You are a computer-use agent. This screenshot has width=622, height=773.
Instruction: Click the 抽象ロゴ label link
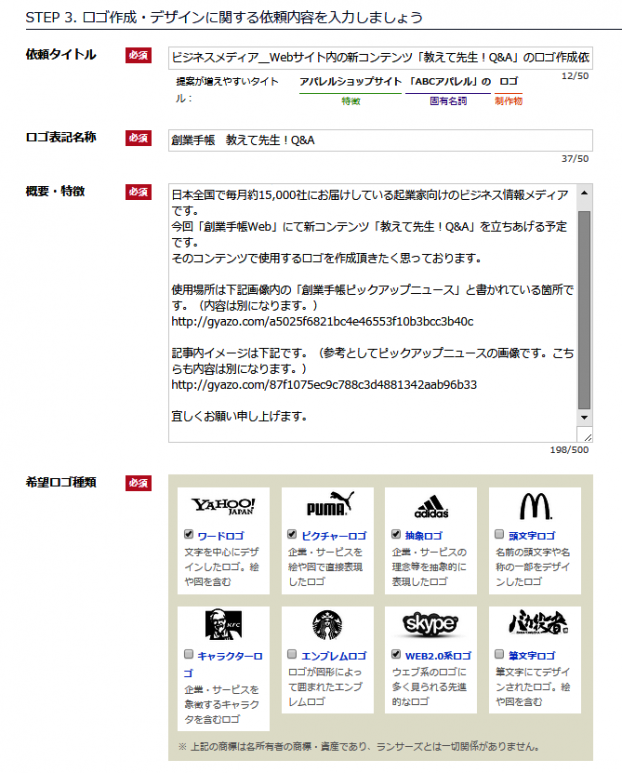[x=423, y=536]
